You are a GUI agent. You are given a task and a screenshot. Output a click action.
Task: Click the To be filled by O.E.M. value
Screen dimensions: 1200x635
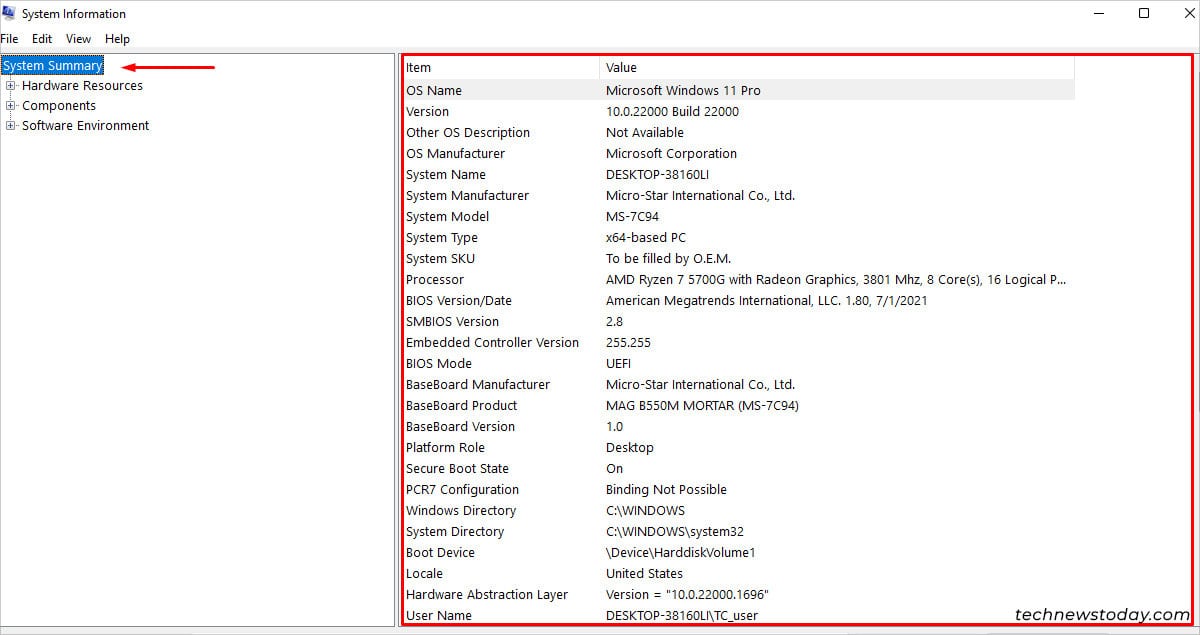(x=668, y=258)
